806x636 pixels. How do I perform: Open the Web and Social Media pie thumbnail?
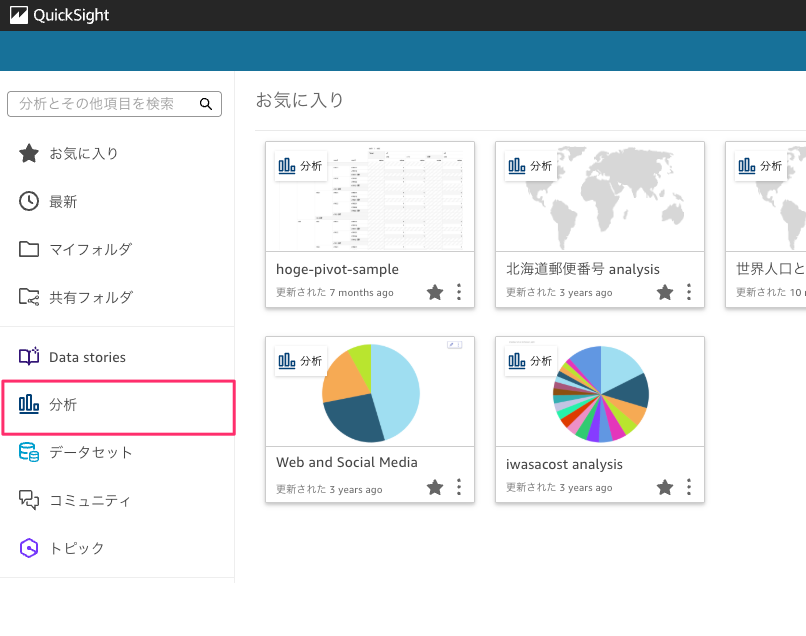370,392
